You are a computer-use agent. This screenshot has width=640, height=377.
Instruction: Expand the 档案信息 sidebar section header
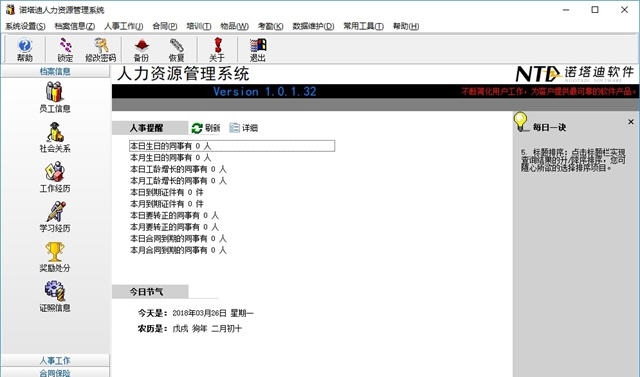(x=55, y=71)
